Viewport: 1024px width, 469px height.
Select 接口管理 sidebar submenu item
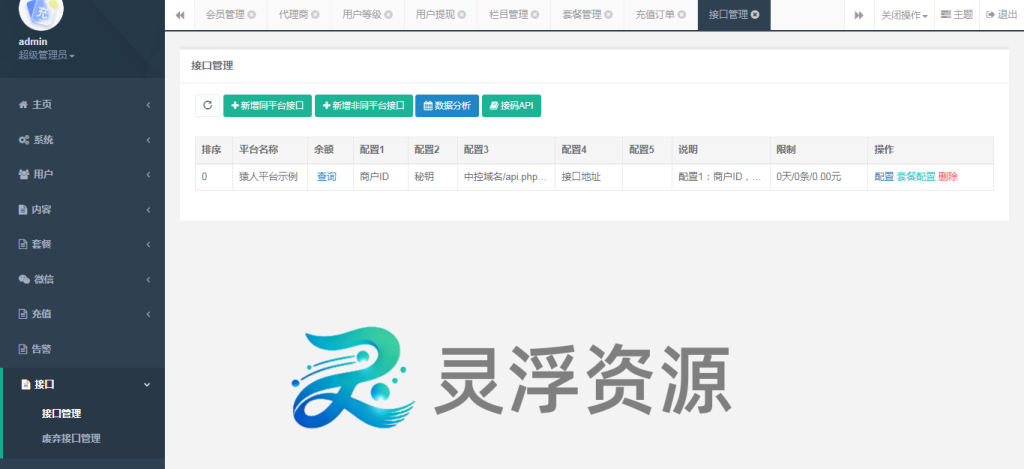(x=61, y=413)
